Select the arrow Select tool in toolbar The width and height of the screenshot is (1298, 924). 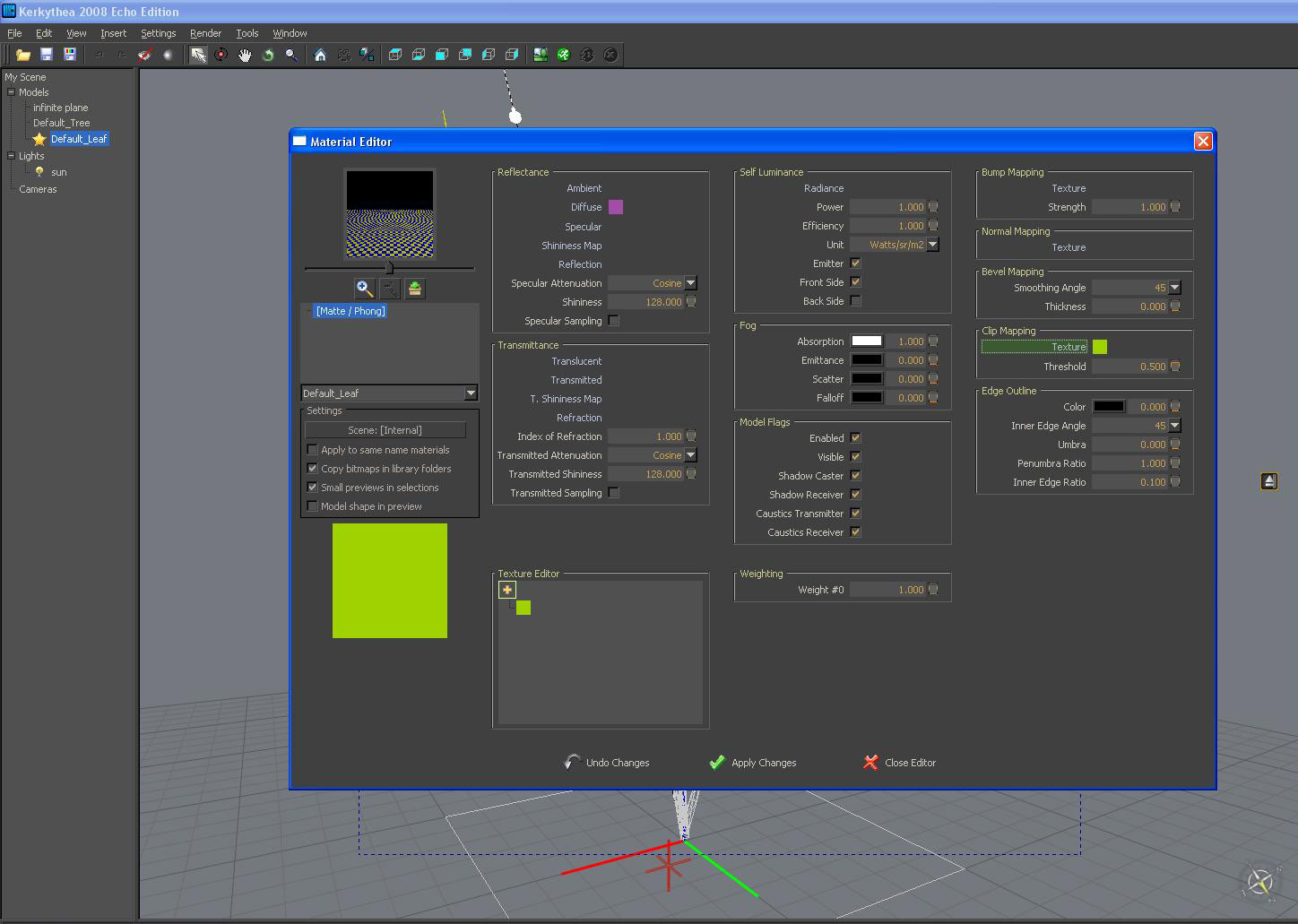[198, 55]
